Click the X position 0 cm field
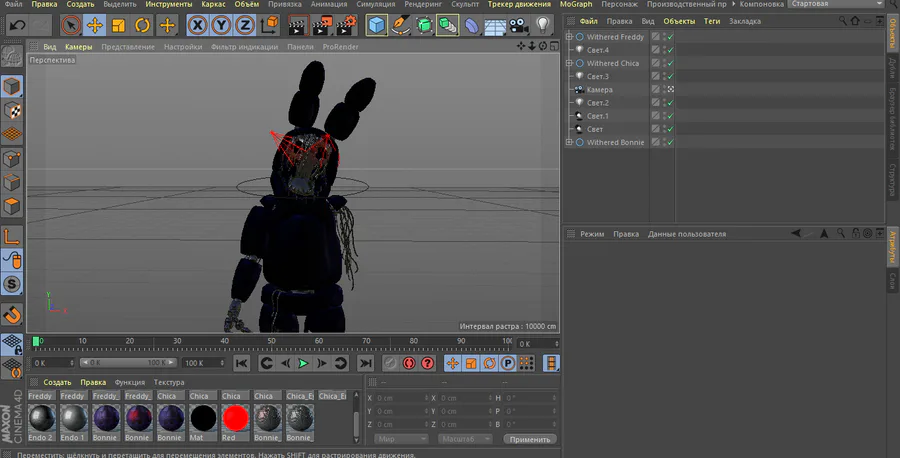 [x=402, y=398]
